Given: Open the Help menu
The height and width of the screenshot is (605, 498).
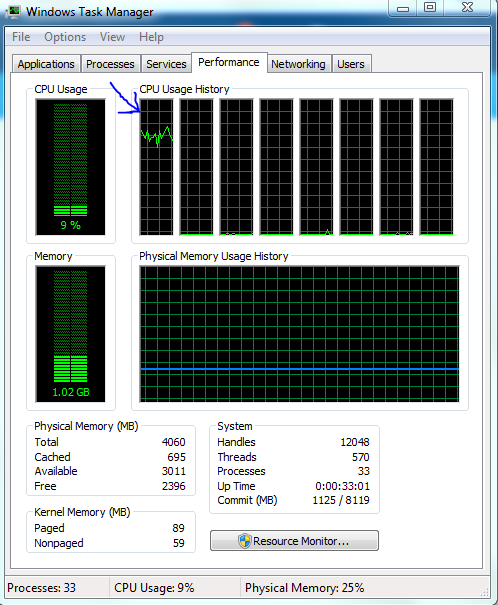Looking at the screenshot, I should 151,37.
